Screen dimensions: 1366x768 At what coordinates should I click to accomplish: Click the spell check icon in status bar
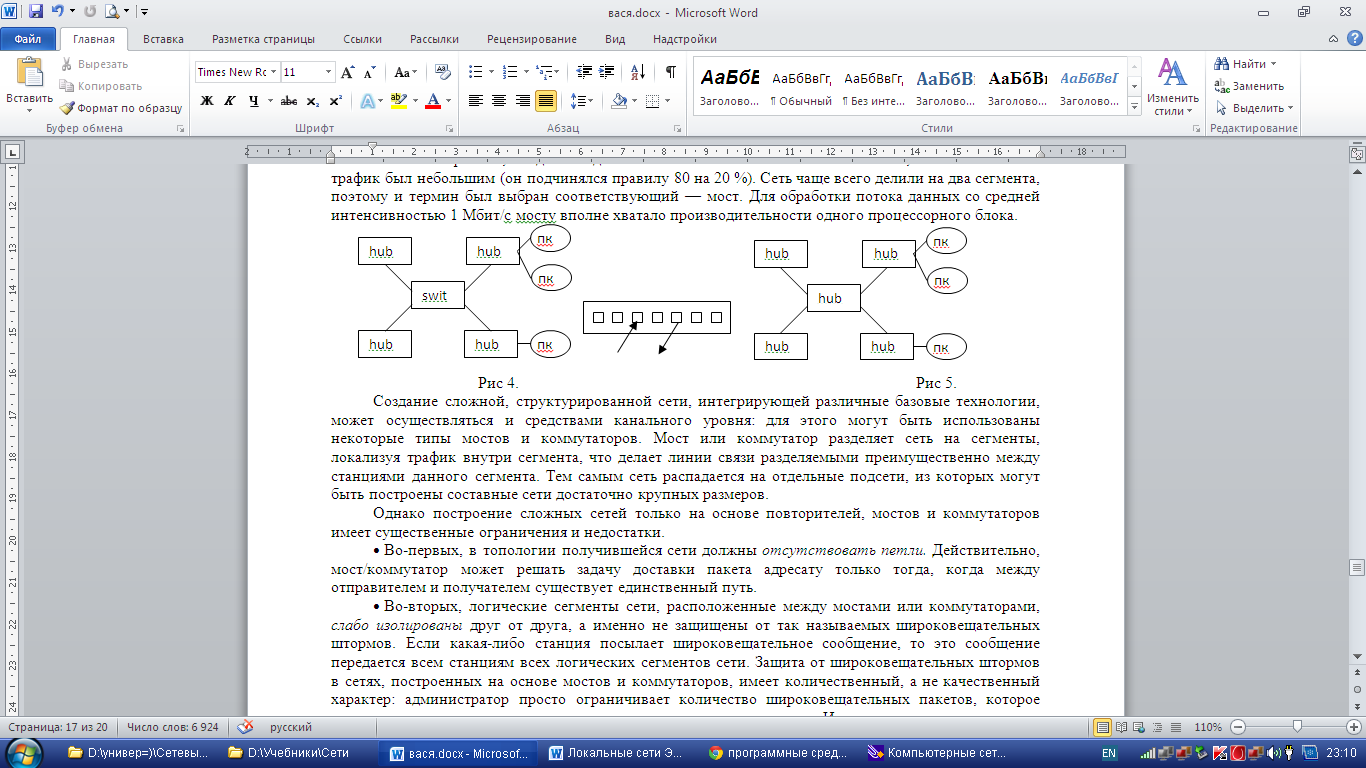244,727
